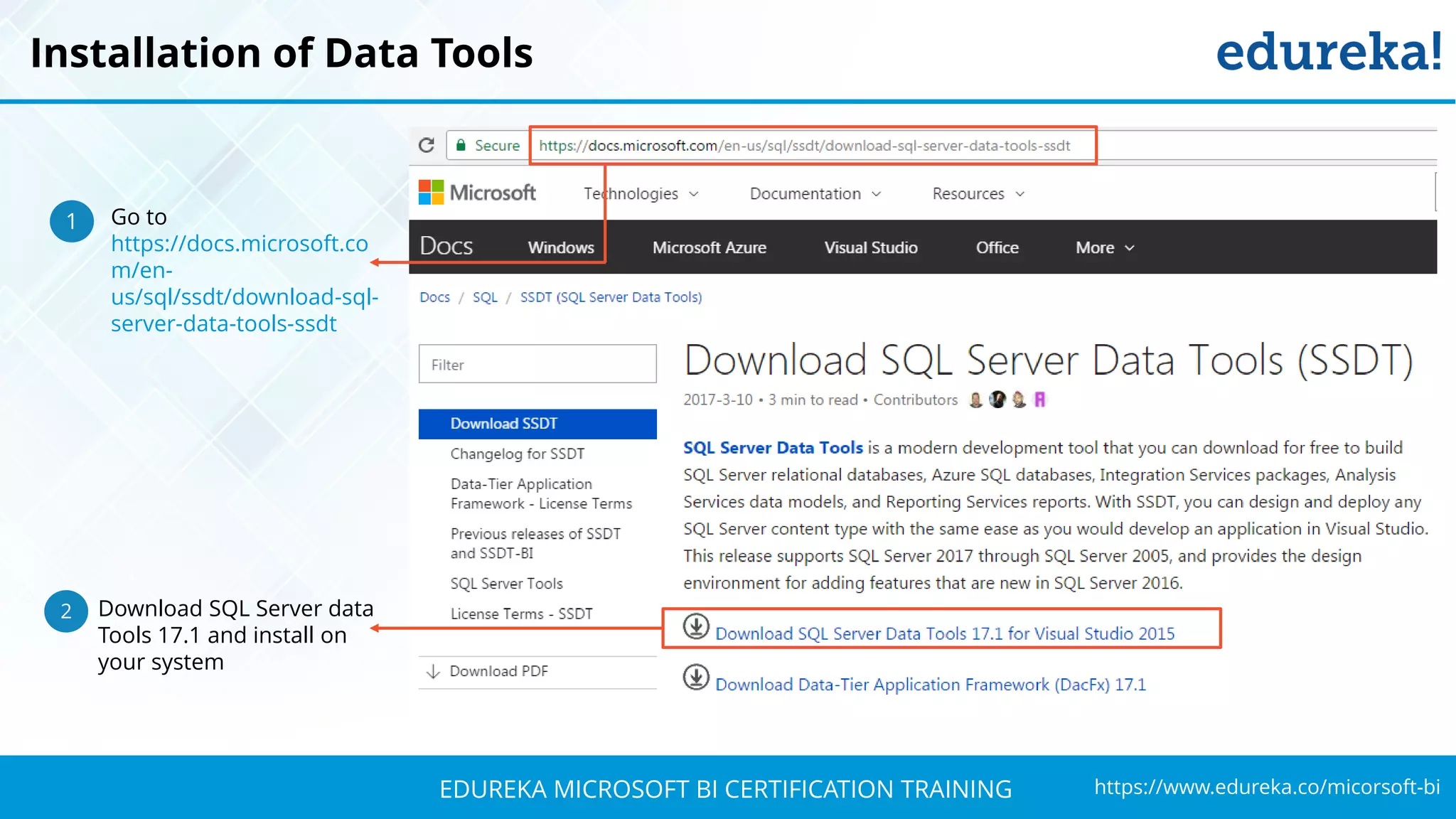Click the Download PDF arrow icon
Viewport: 1456px width, 819px height.
pyautogui.click(x=433, y=672)
